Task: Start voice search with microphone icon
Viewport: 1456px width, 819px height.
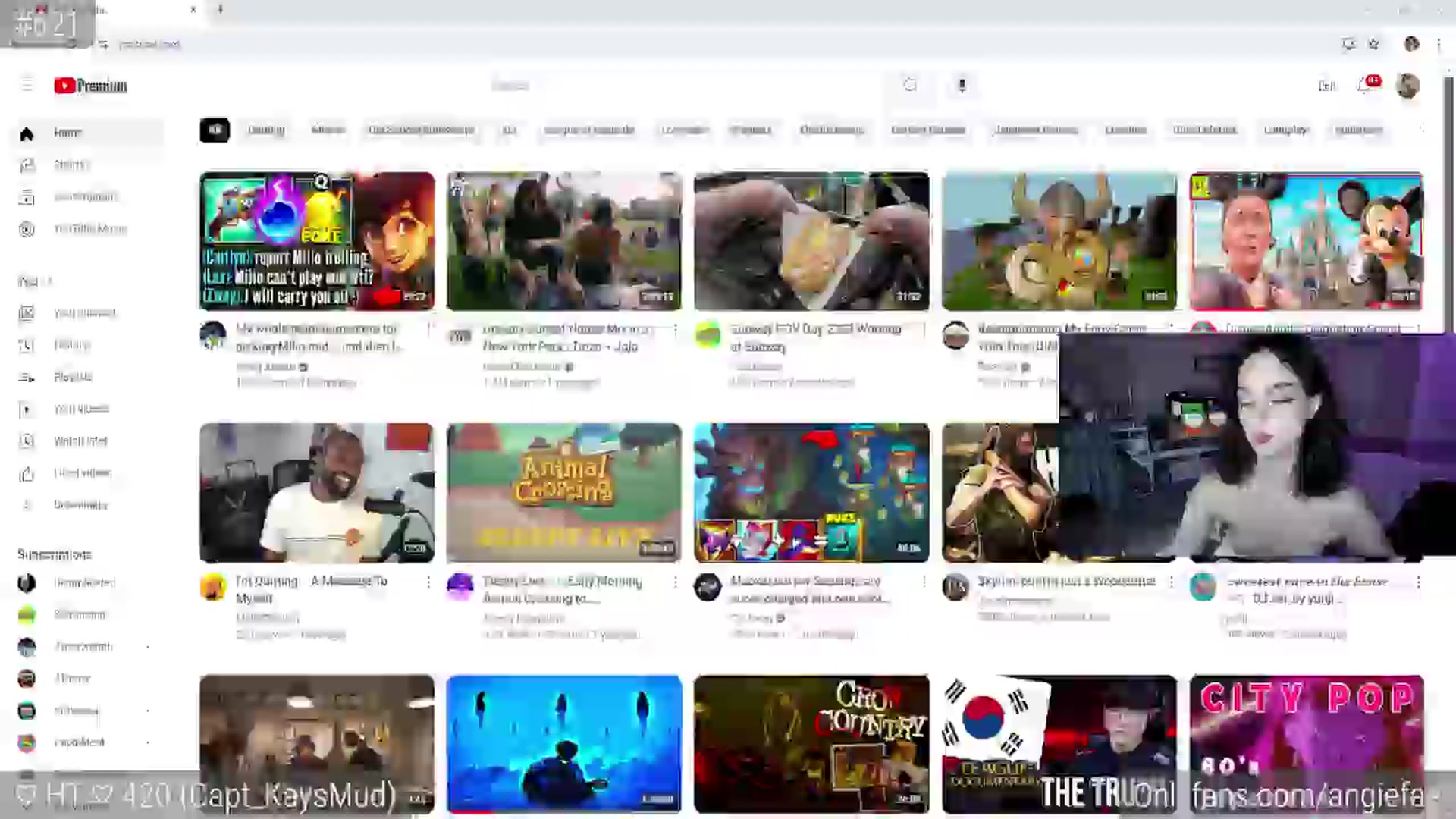Action: pyautogui.click(x=962, y=85)
